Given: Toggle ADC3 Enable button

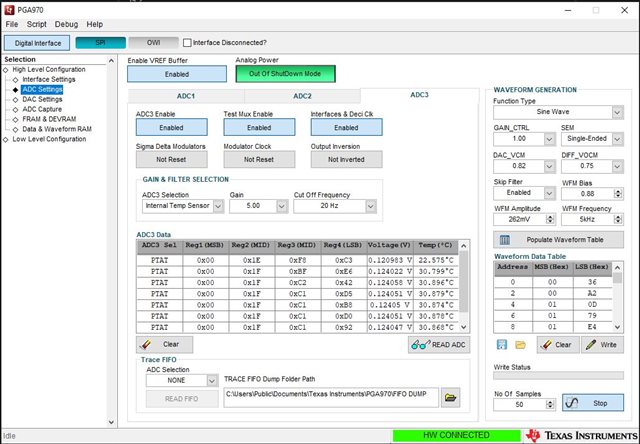Looking at the screenshot, I should point(171,127).
